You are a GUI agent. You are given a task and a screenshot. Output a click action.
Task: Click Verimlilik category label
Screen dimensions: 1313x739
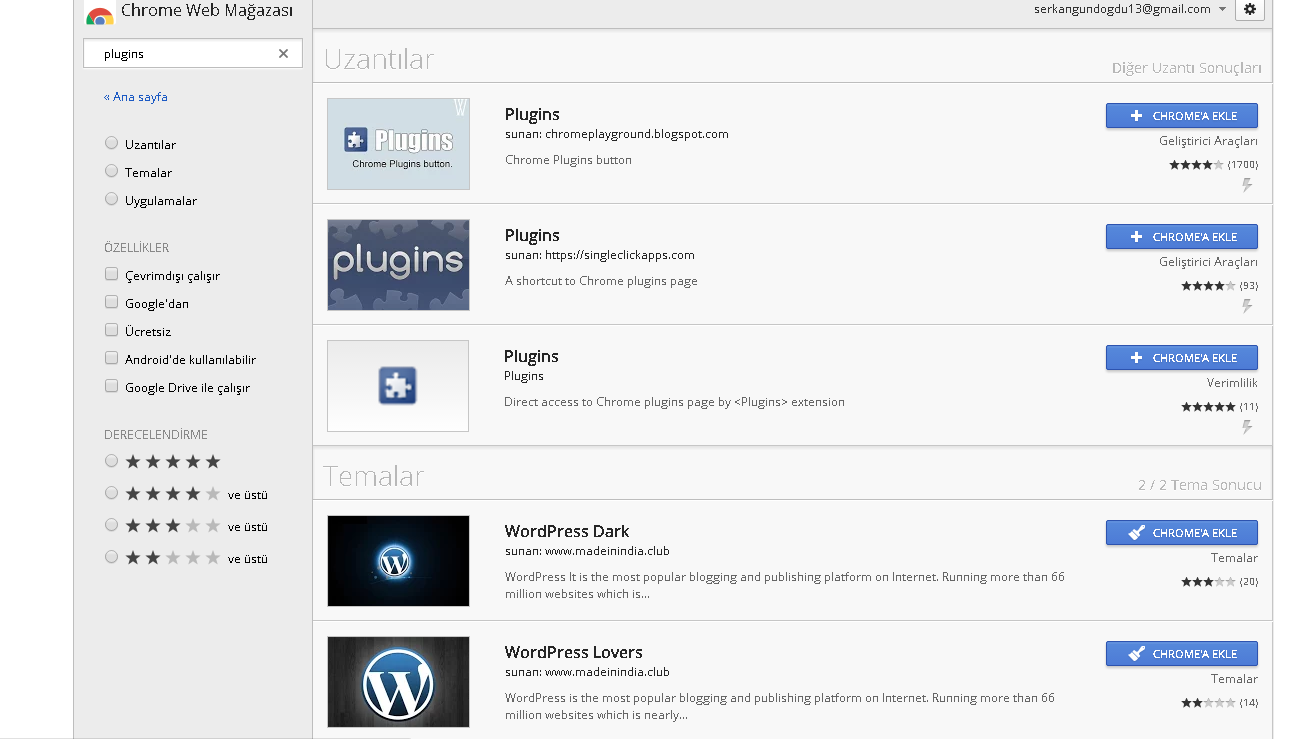click(1232, 383)
